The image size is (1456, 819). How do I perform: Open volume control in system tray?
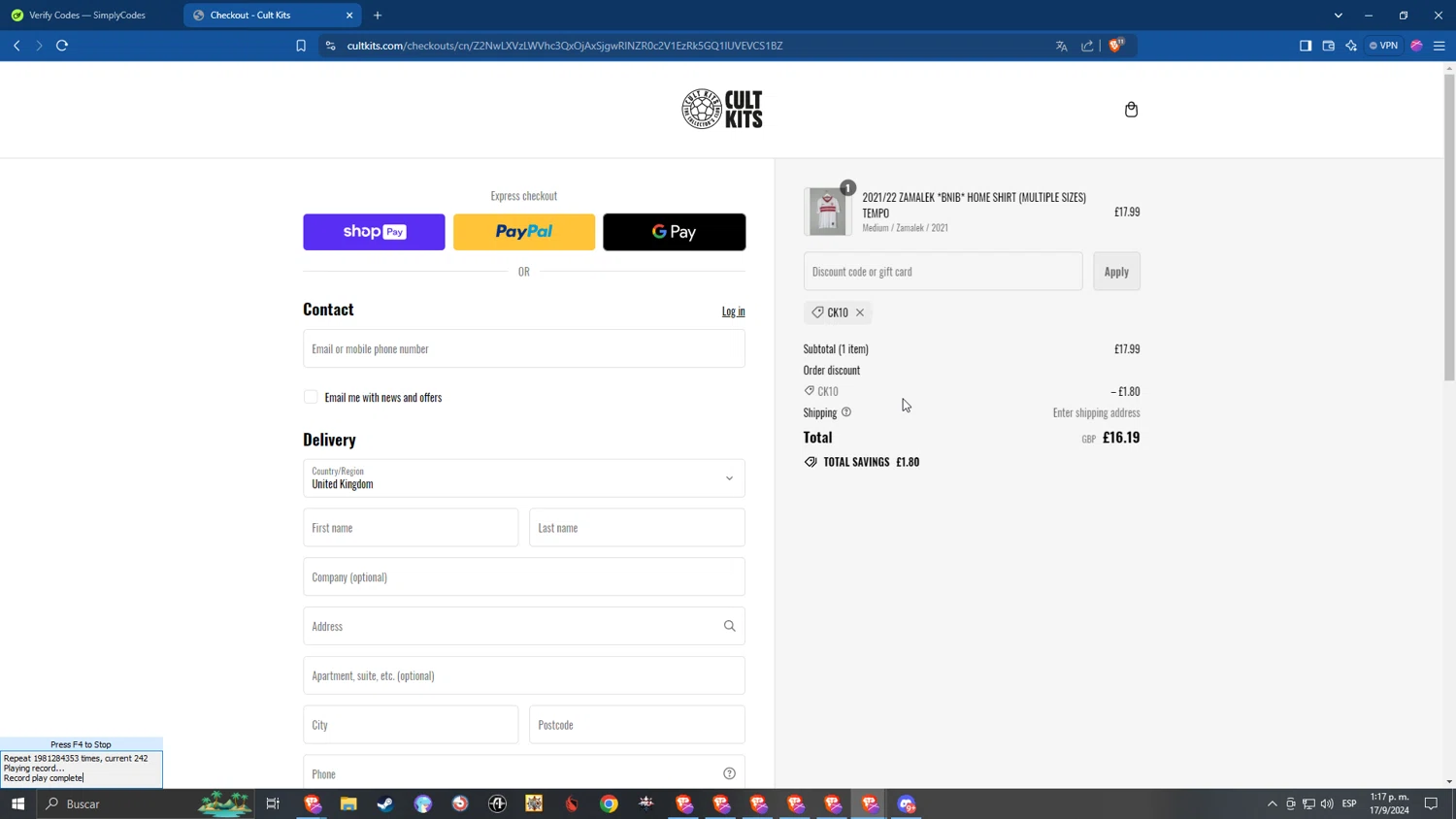[x=1327, y=803]
